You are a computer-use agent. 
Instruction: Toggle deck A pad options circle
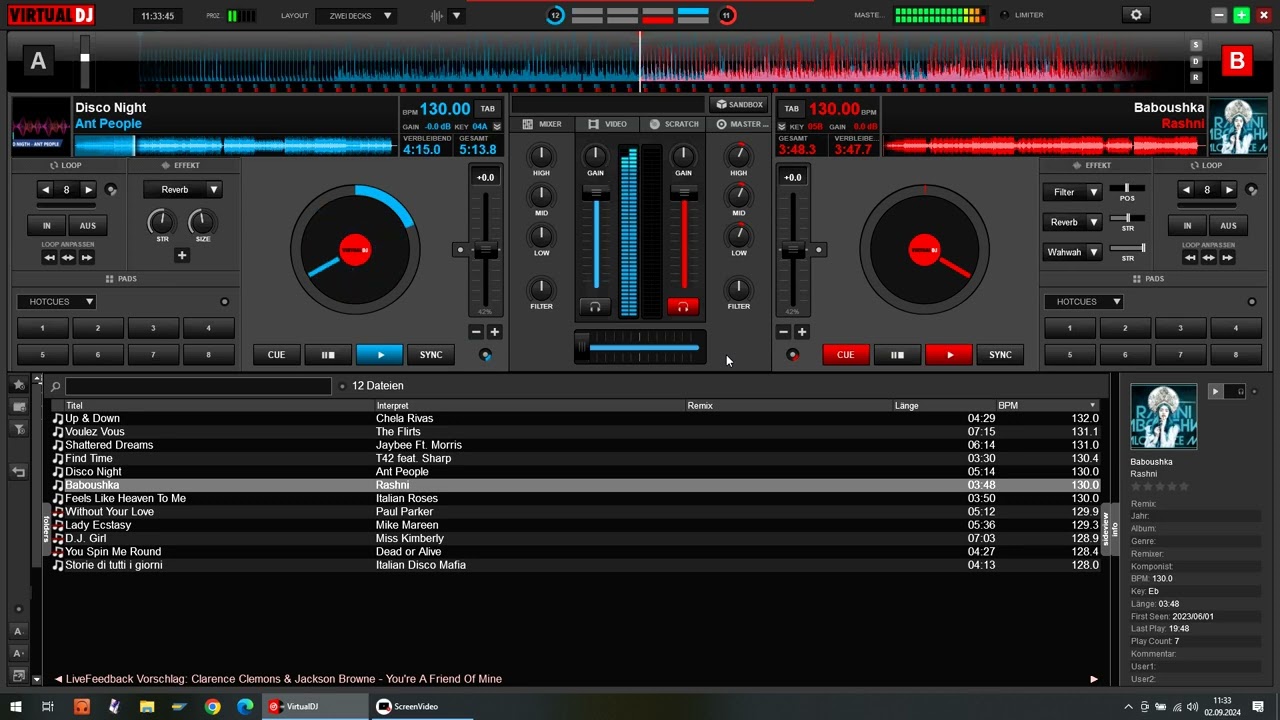[x=224, y=302]
